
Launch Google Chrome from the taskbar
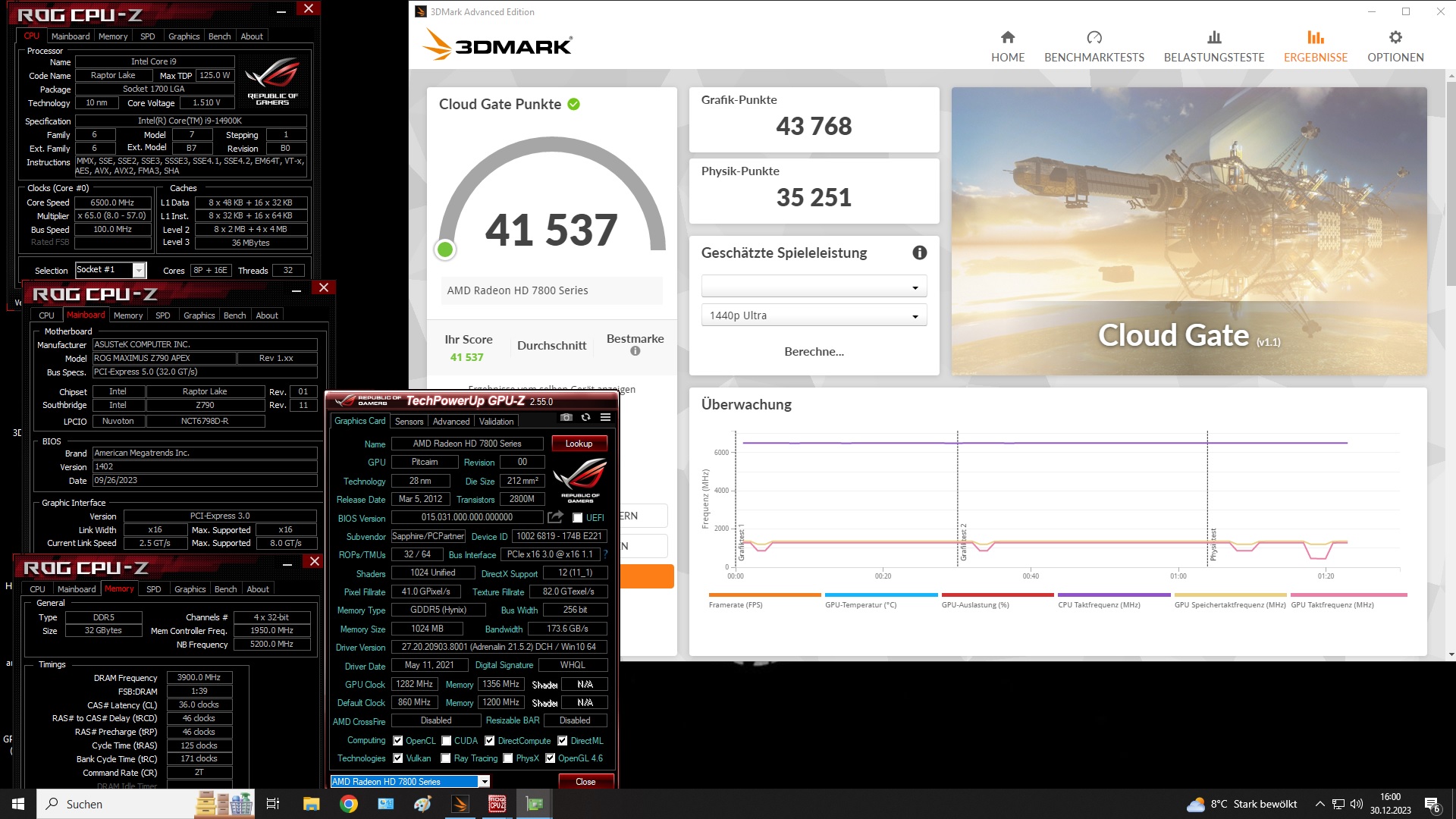click(348, 804)
